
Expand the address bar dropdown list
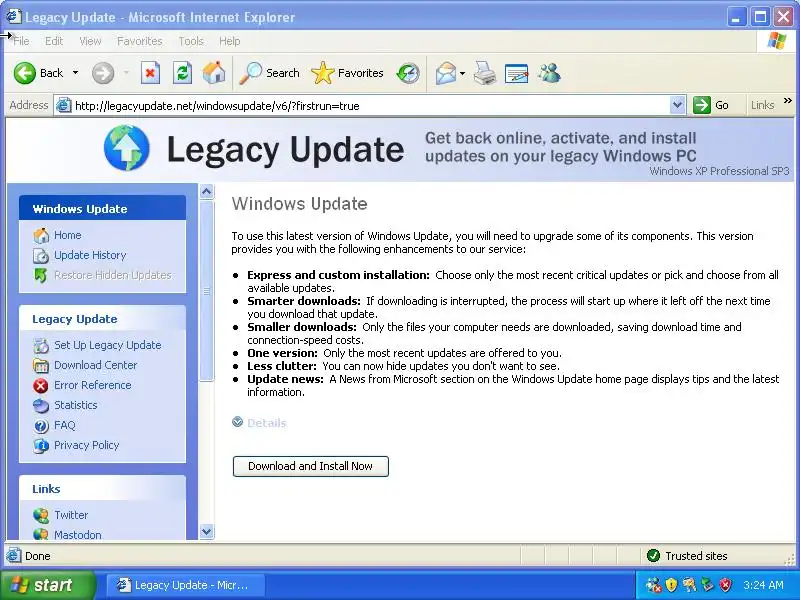point(677,105)
